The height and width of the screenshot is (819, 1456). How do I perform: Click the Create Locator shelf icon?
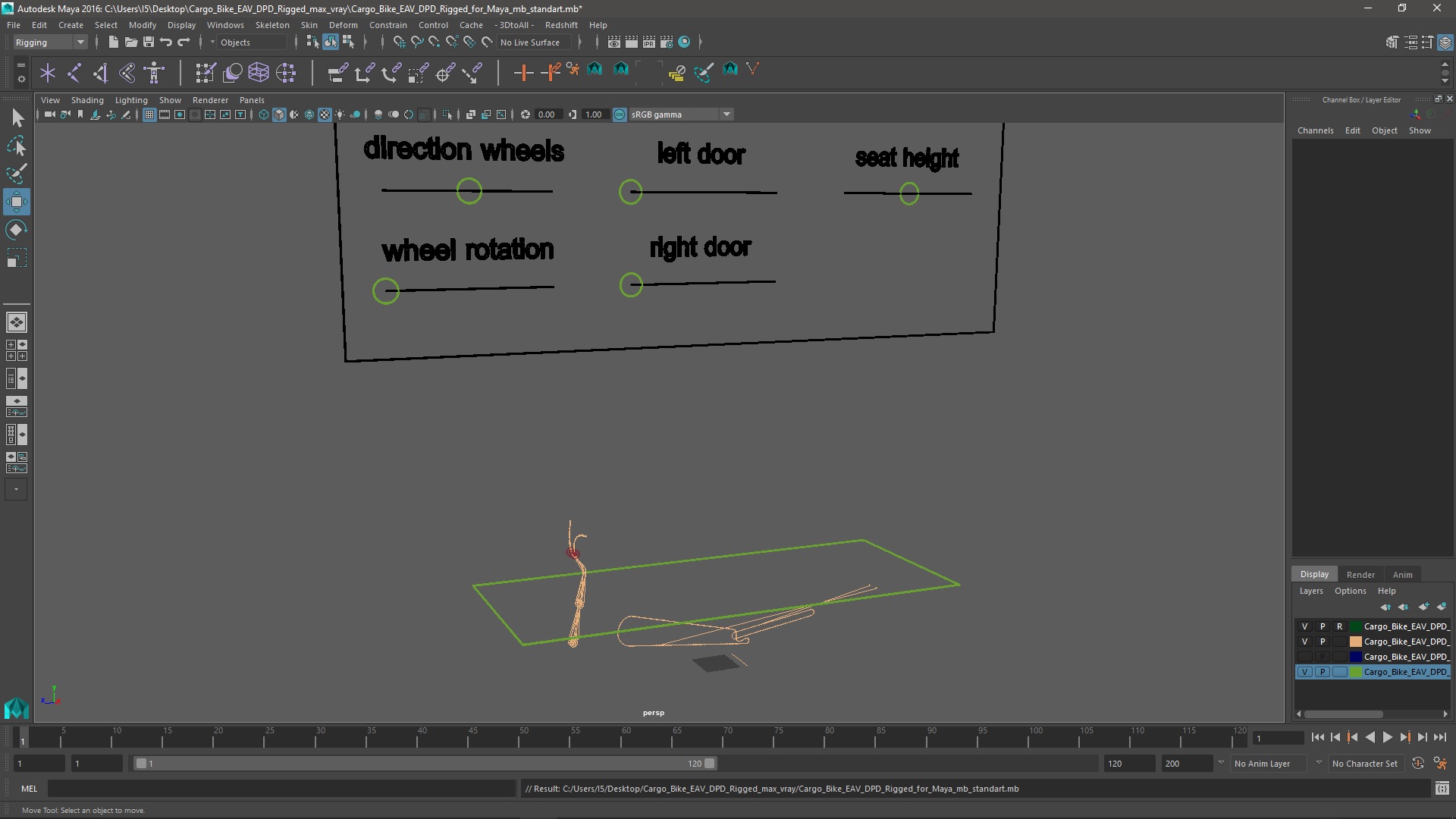pos(48,73)
